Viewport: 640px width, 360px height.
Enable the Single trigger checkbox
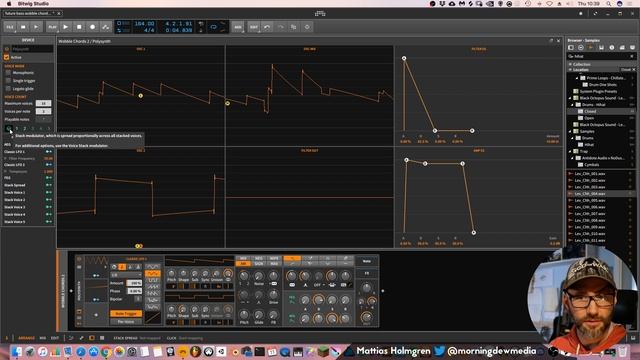8,80
